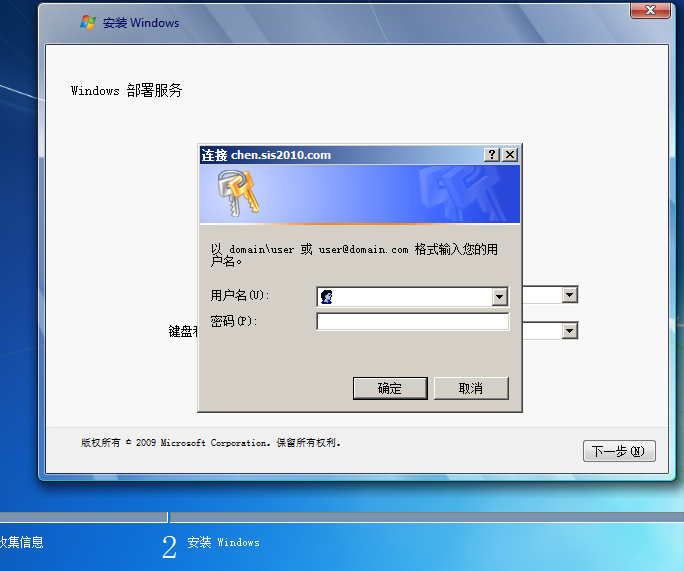
Task: Click the 下一步(N) button in installer
Action: coord(619,451)
